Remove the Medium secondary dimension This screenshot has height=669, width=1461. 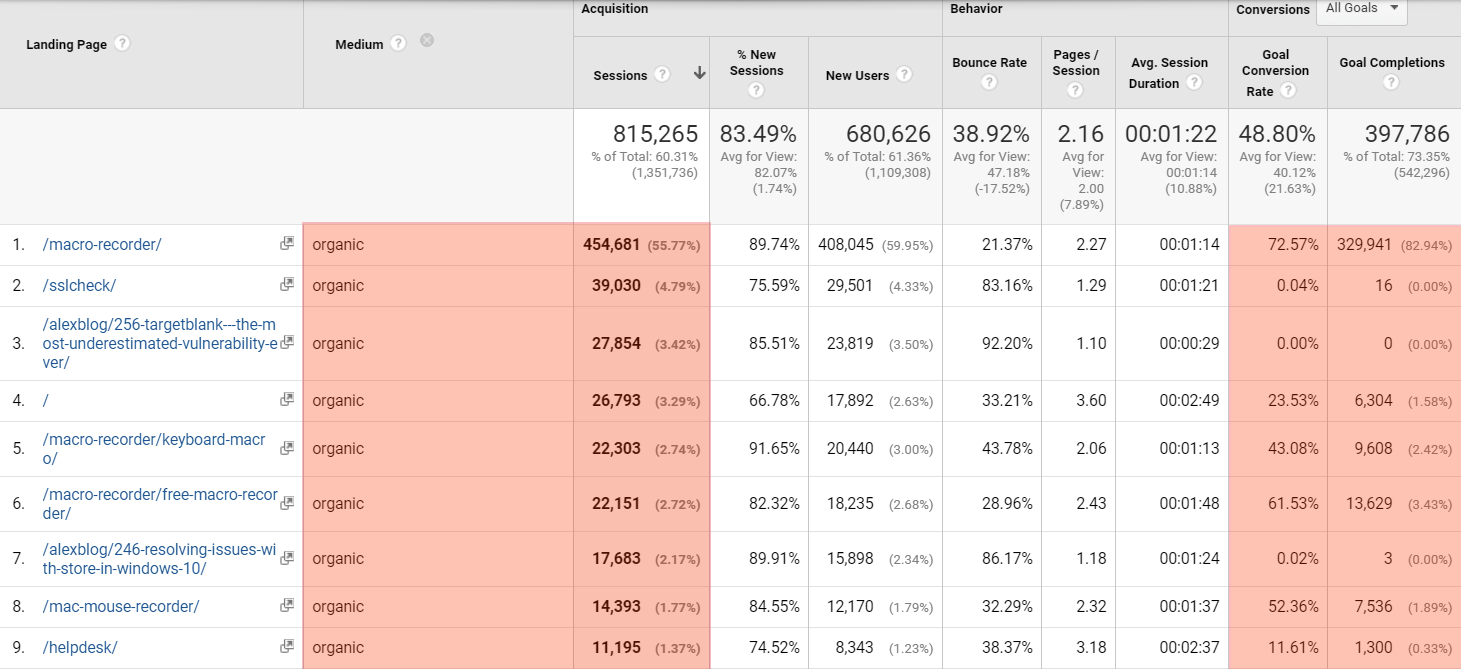coord(427,41)
